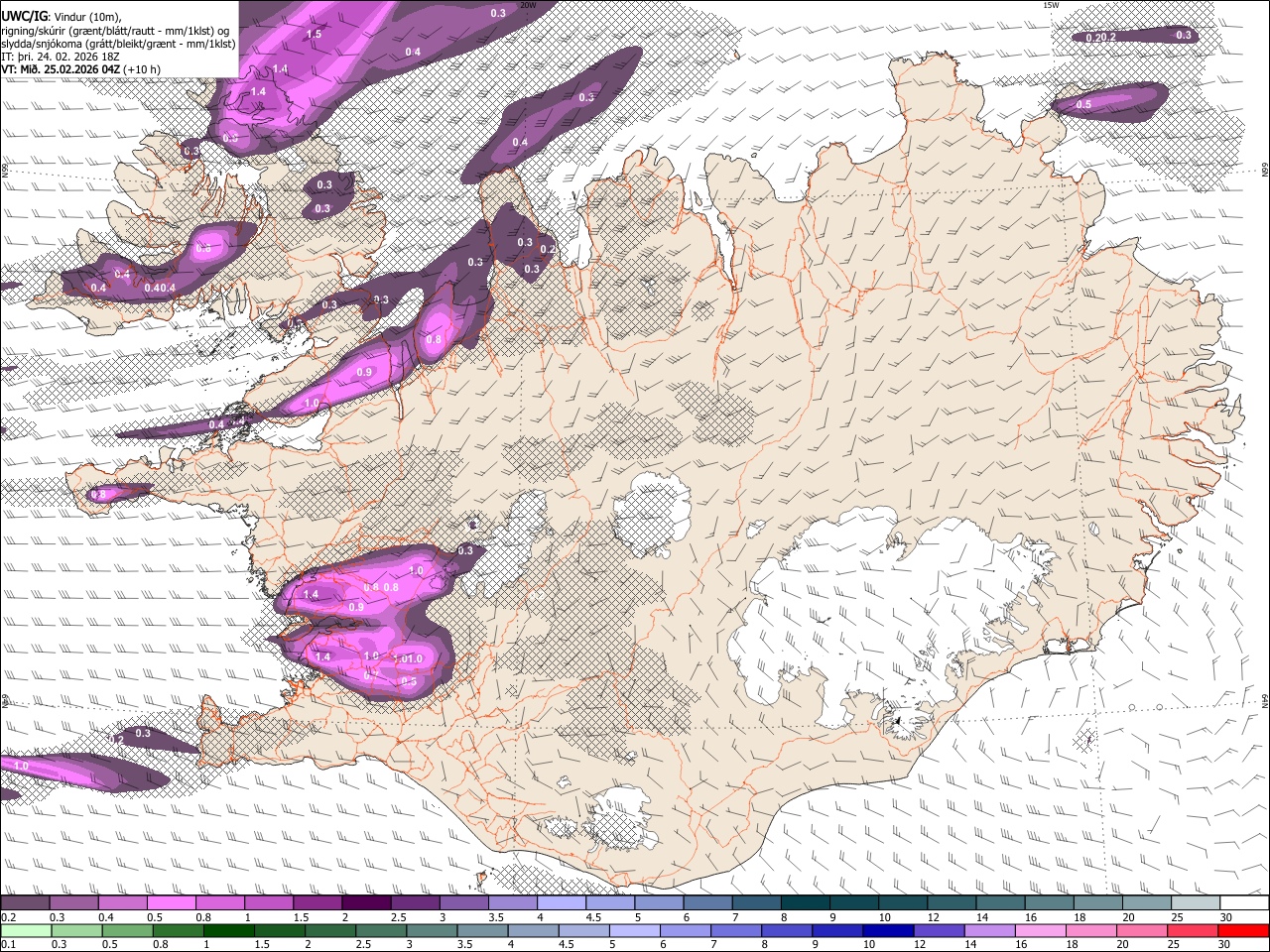This screenshot has height=952, width=1270.
Task: Pick the snowfall swatch starting at 0.8
Action: [x=219, y=902]
